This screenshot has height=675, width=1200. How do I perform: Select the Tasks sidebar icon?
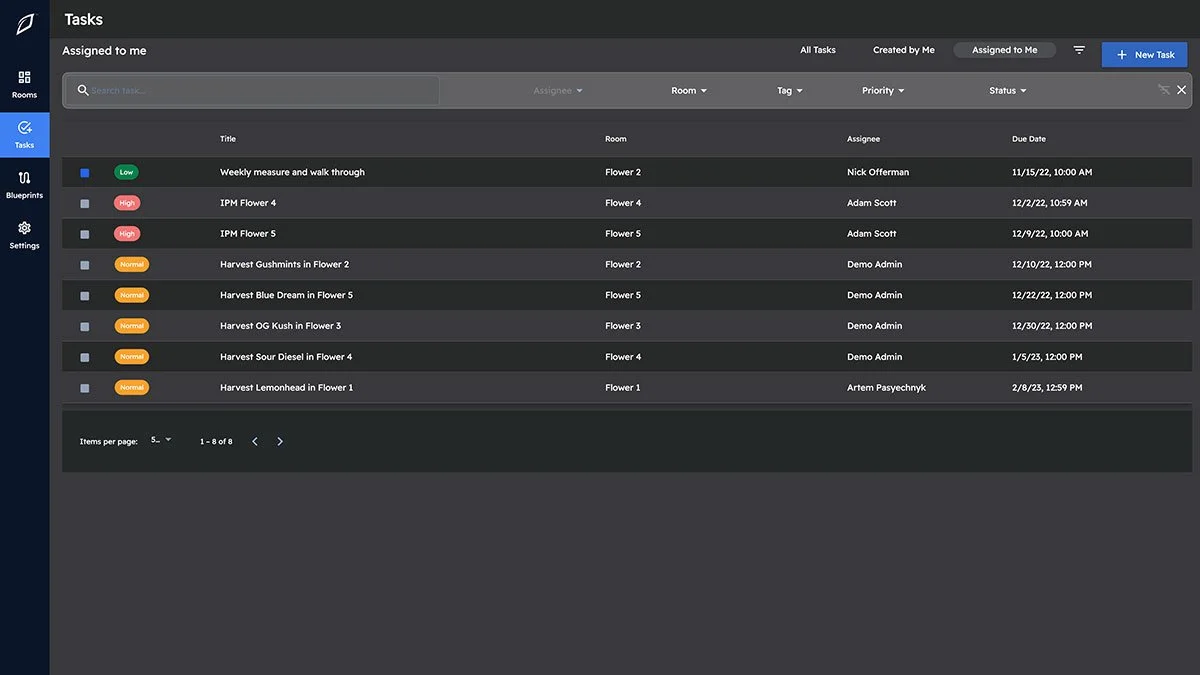24,135
